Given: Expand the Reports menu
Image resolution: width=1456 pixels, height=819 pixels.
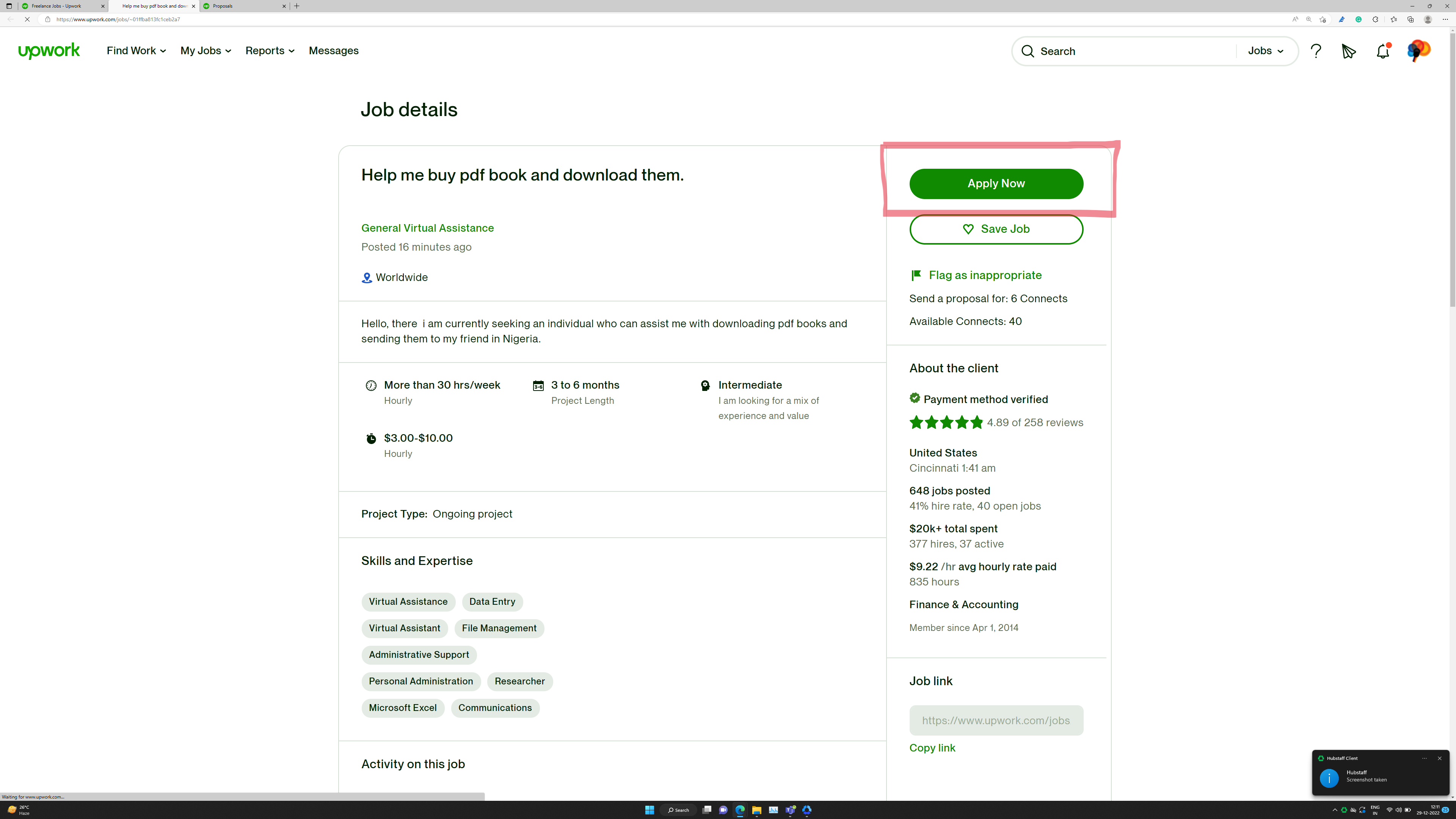Looking at the screenshot, I should tap(270, 51).
